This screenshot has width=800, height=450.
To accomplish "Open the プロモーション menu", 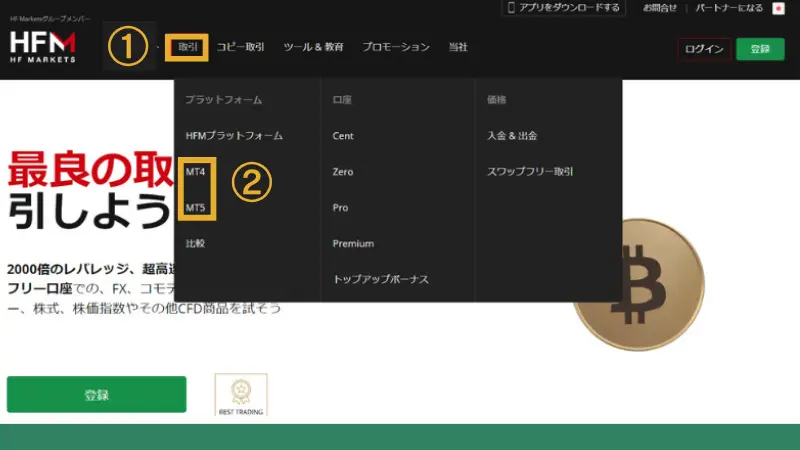I will (x=396, y=47).
